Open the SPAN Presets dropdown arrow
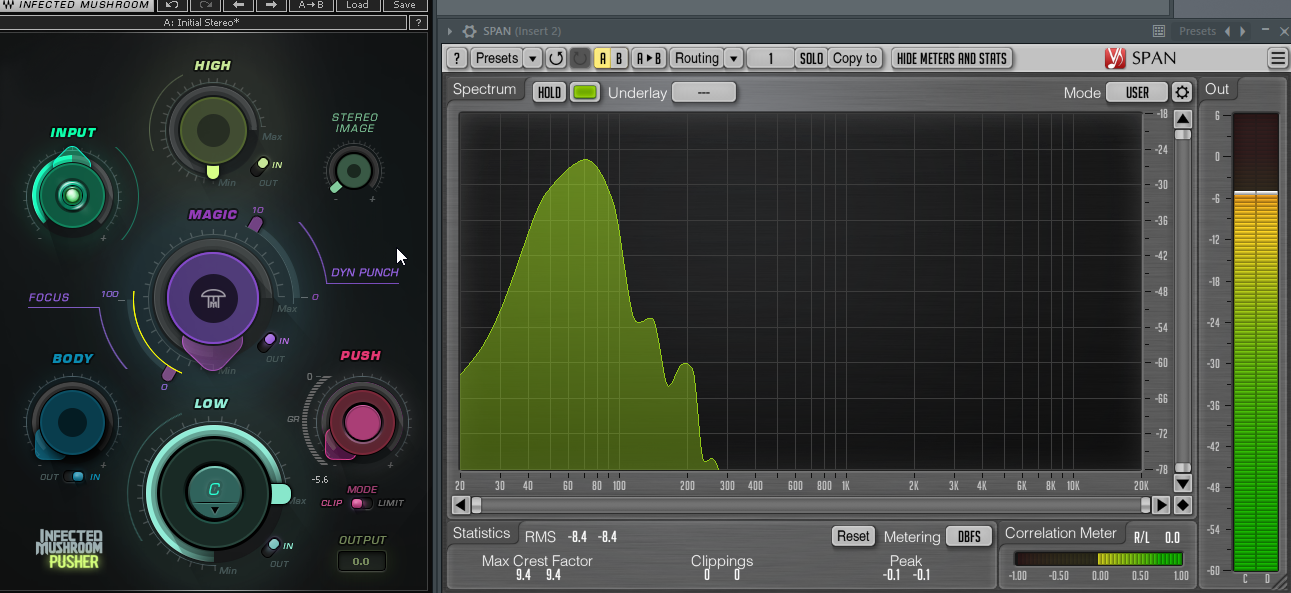The image size is (1291, 593). pos(533,58)
